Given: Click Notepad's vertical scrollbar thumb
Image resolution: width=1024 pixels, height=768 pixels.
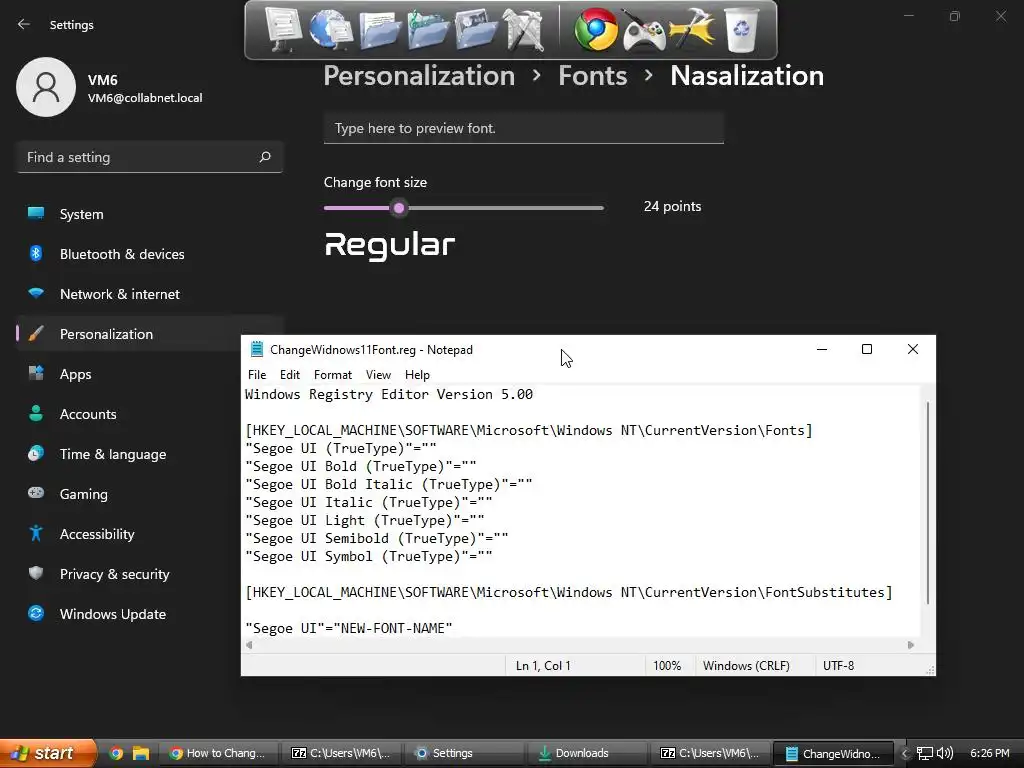Looking at the screenshot, I should [x=927, y=503].
